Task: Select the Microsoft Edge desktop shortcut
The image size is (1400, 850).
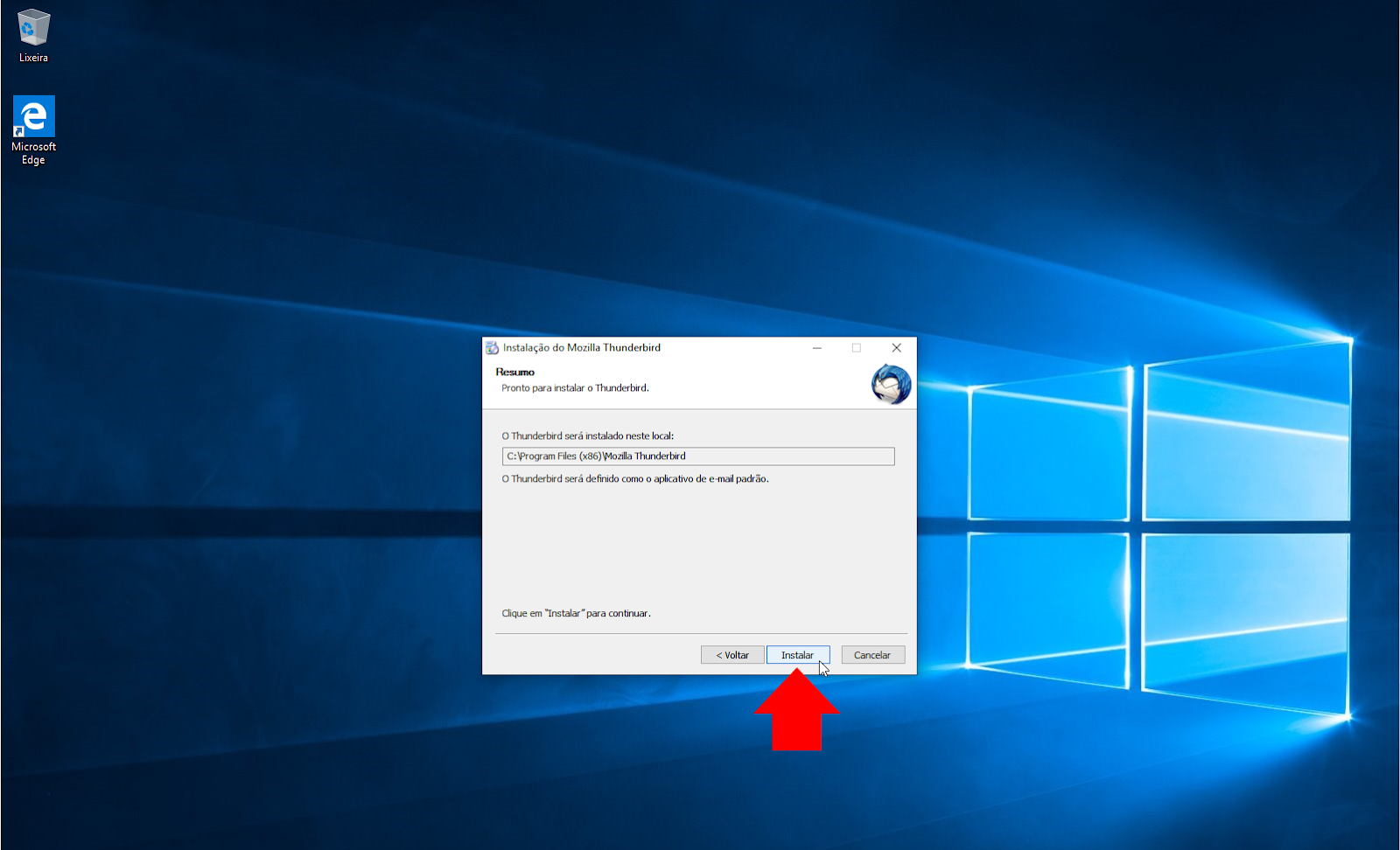Action: pyautogui.click(x=33, y=130)
